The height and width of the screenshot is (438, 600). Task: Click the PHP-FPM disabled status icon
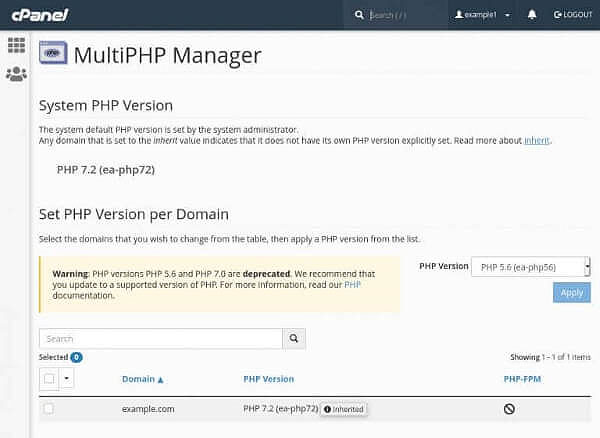509,409
